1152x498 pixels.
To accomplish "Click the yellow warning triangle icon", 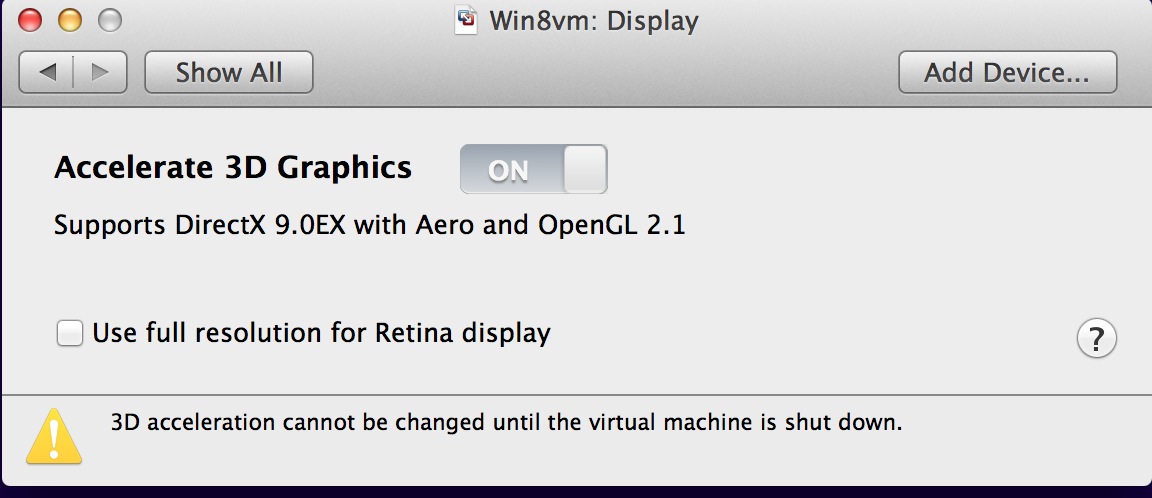I will (54, 437).
